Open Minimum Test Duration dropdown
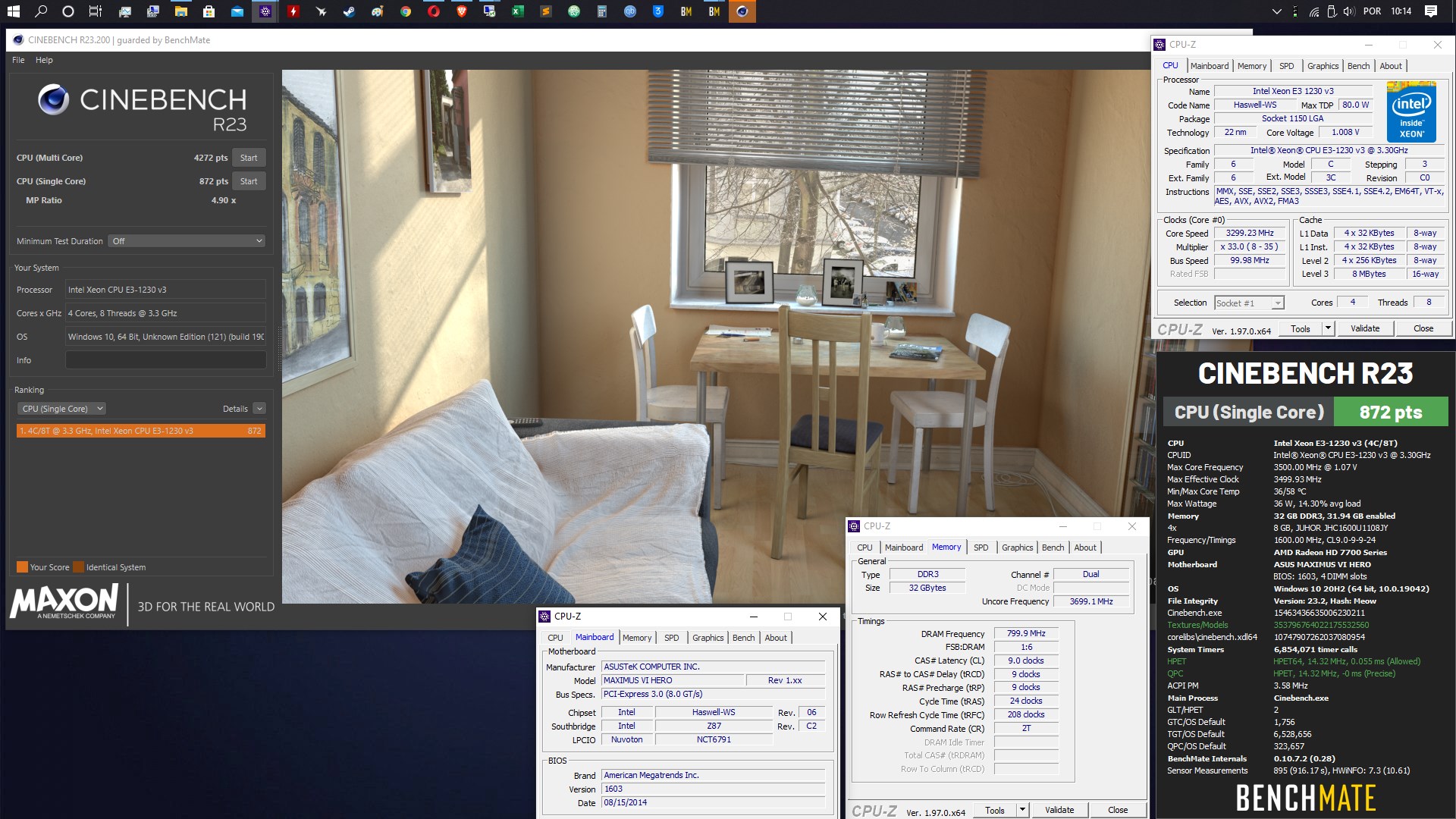This screenshot has width=1456, height=819. click(x=187, y=241)
